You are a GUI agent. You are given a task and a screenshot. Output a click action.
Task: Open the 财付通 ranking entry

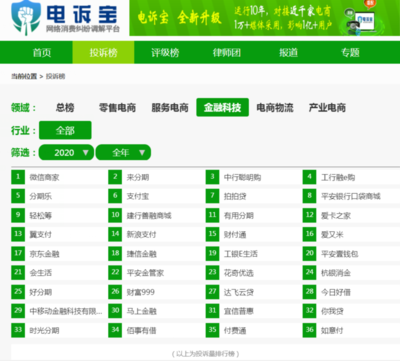[235, 235]
